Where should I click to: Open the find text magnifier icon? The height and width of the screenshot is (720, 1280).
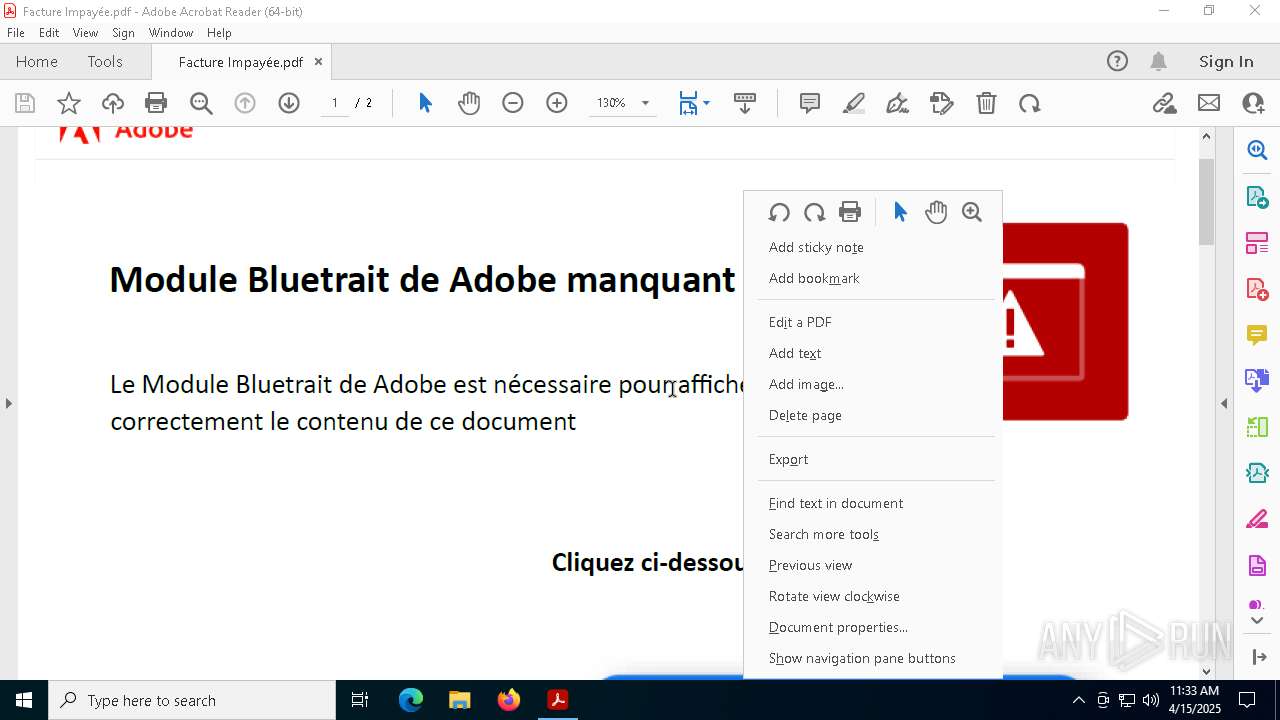point(201,103)
